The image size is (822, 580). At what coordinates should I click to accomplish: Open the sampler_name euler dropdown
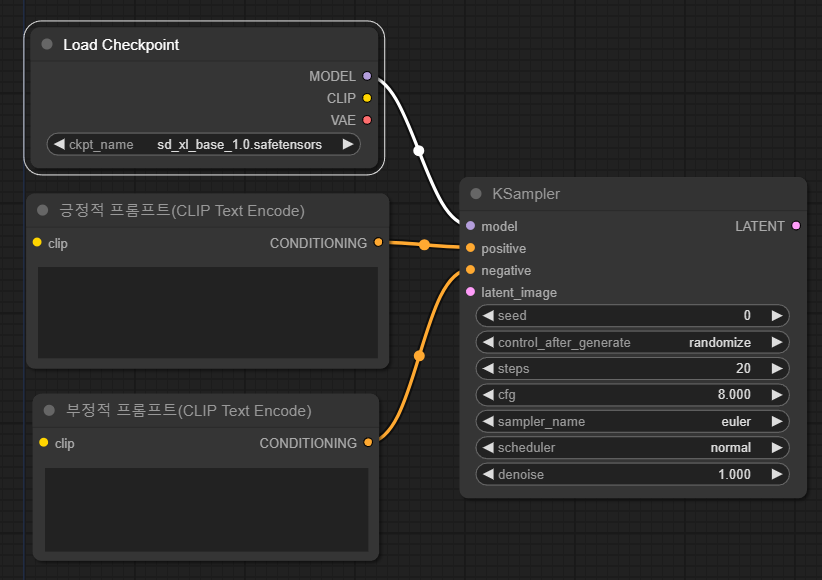click(x=632, y=421)
